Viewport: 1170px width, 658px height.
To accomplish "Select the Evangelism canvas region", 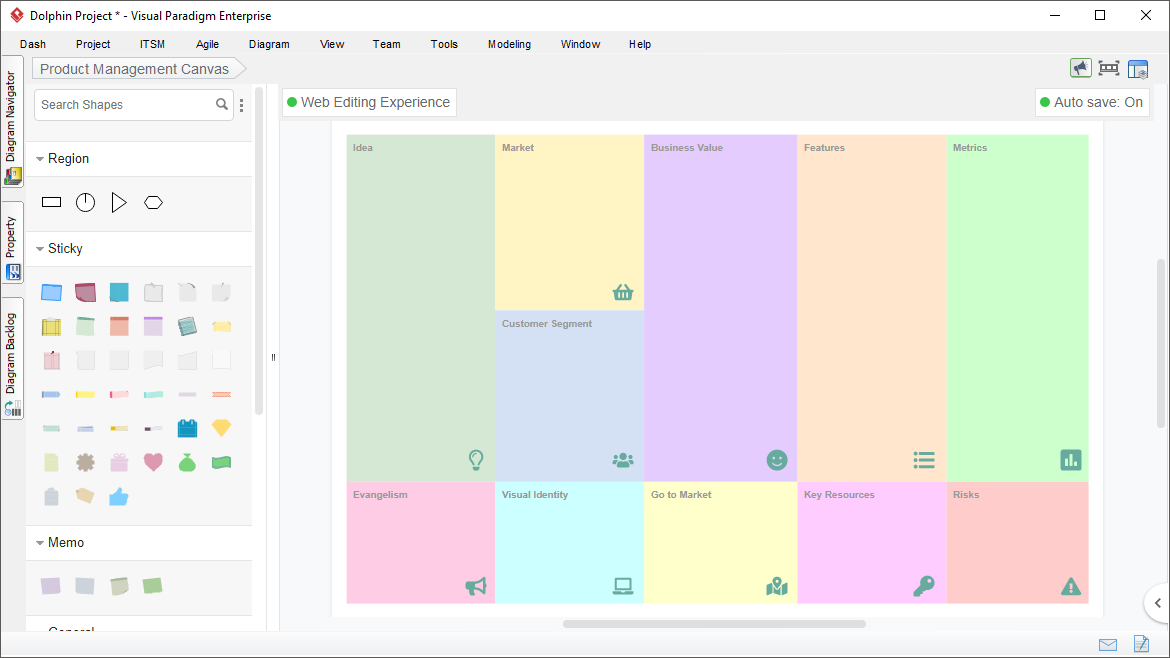I will 421,543.
